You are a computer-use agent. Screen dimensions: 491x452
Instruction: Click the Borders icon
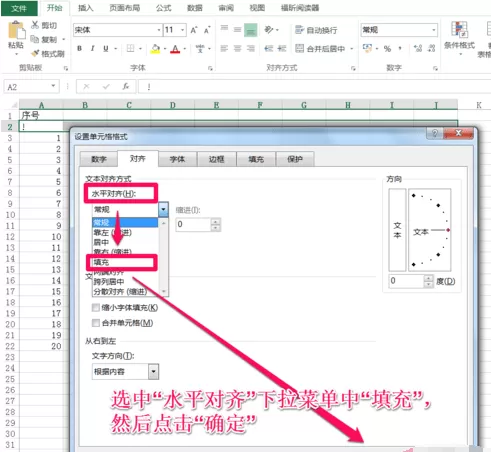pos(131,49)
